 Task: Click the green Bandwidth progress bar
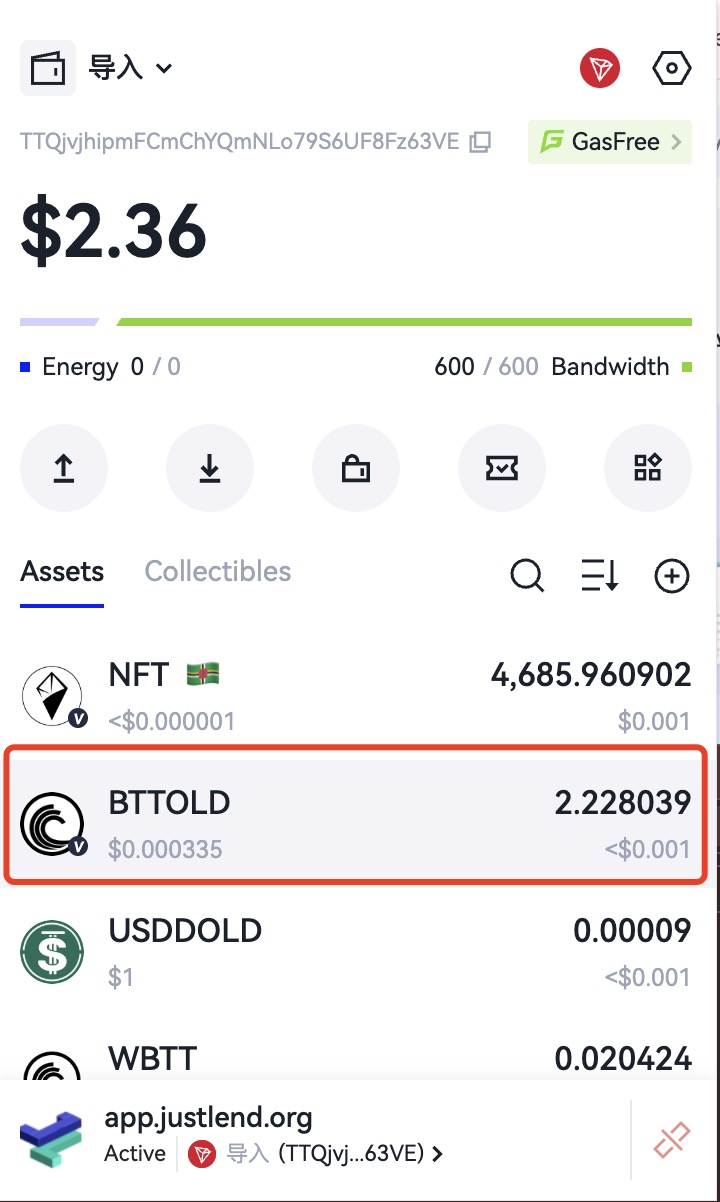point(404,322)
